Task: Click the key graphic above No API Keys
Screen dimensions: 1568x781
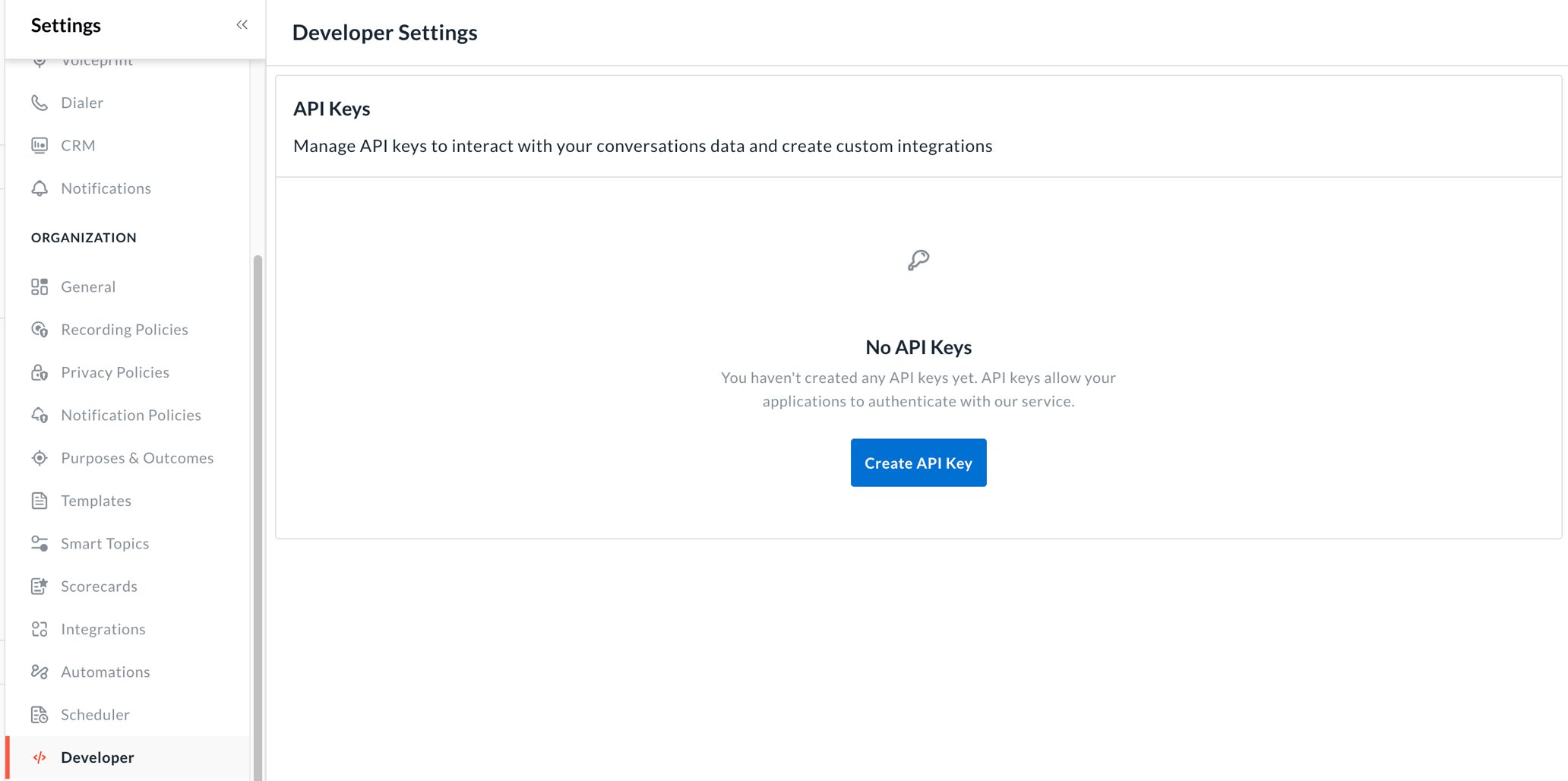Action: click(918, 259)
